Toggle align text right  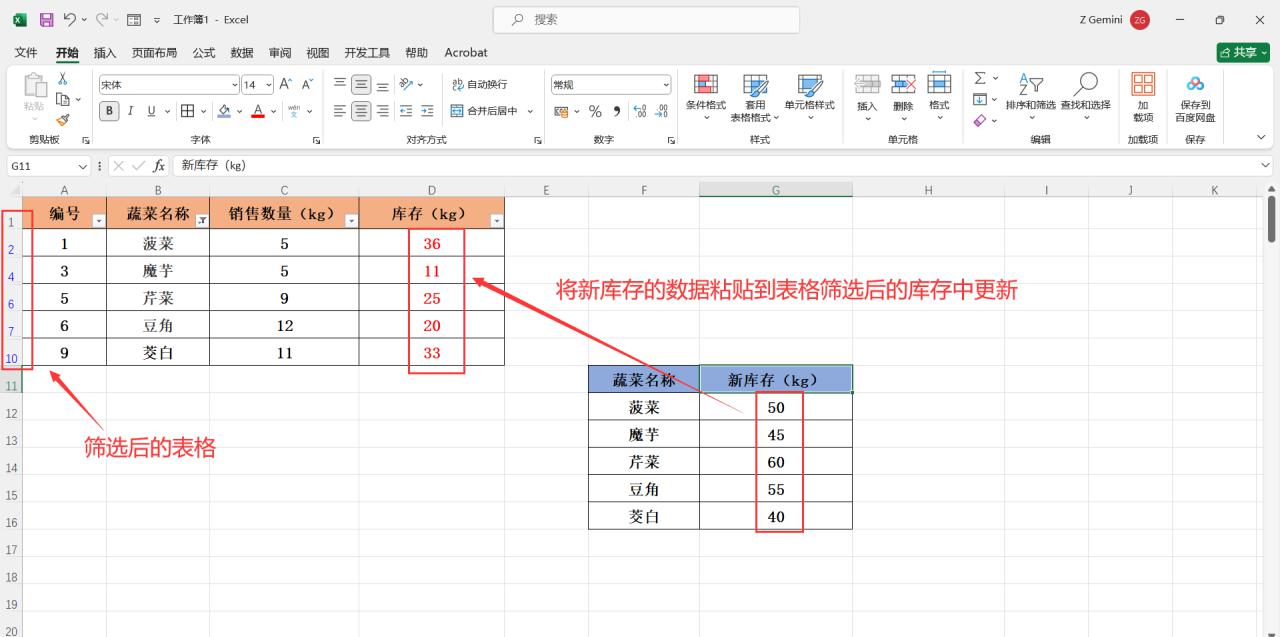[x=382, y=111]
